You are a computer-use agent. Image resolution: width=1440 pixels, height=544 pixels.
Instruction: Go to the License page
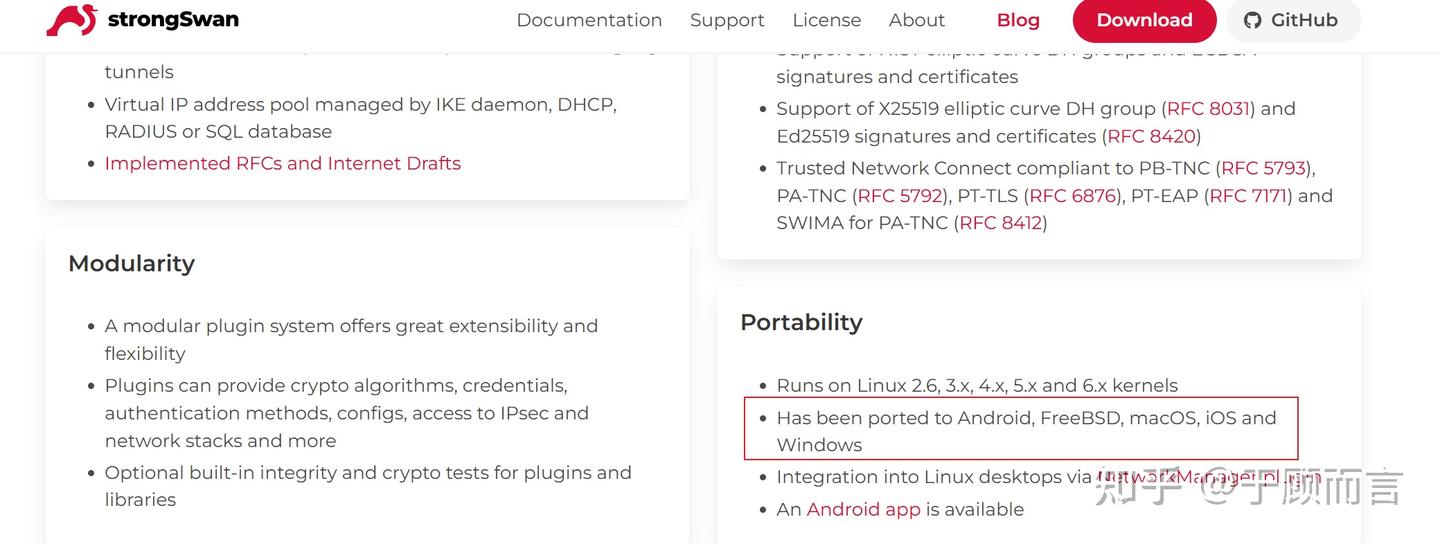(x=826, y=20)
